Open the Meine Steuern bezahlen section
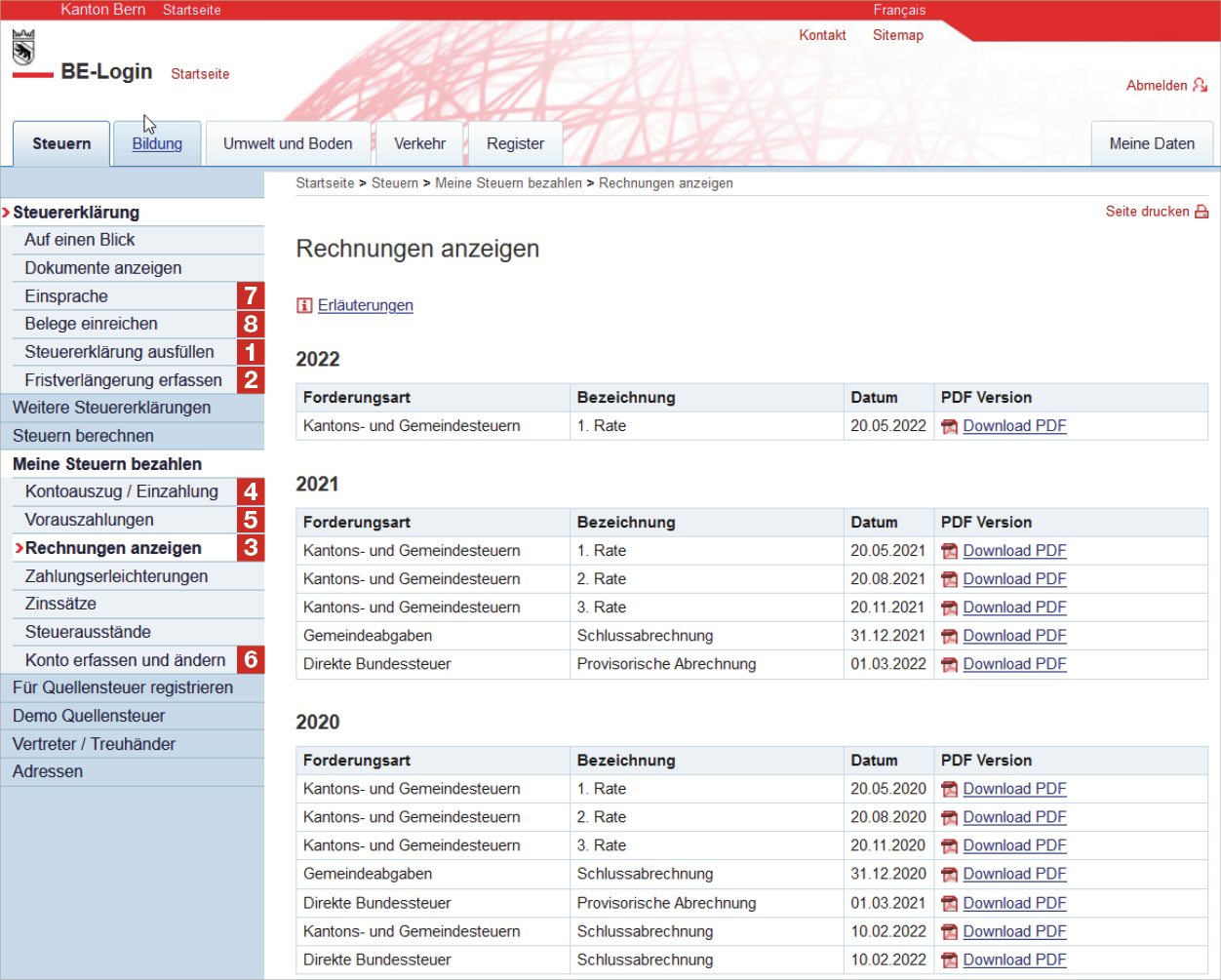This screenshot has height=980, width=1221. 107,464
